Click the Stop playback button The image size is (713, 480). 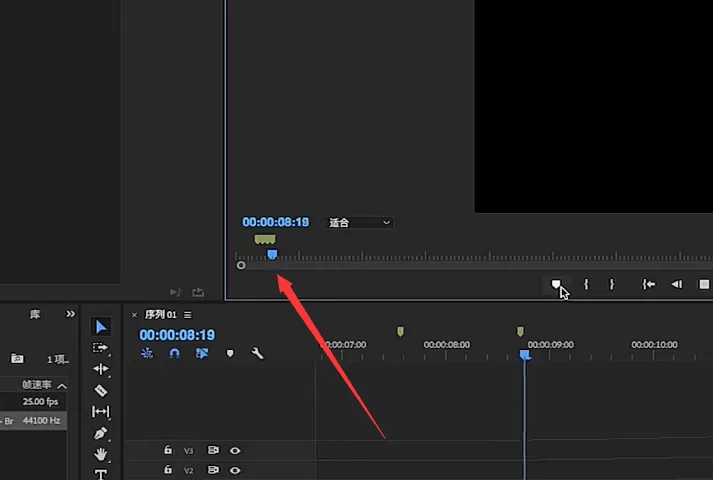[704, 285]
